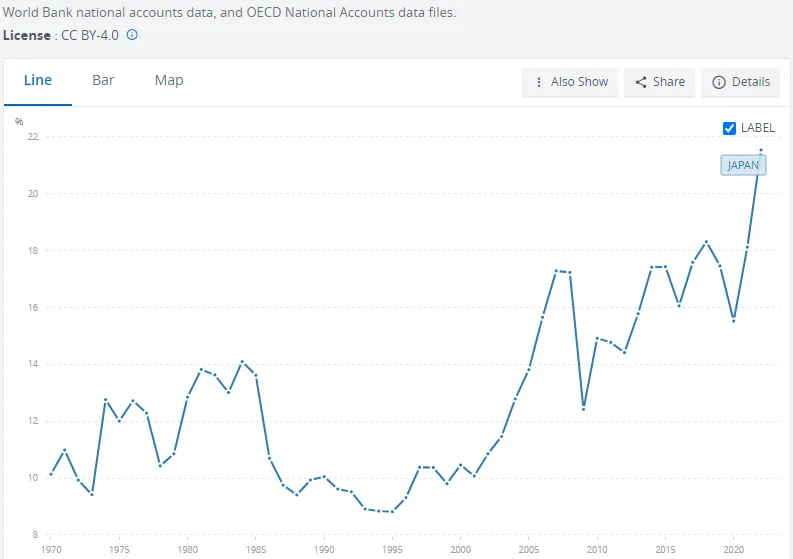The height and width of the screenshot is (559, 793).
Task: Click the 2012 dip data point
Action: [x=624, y=352]
